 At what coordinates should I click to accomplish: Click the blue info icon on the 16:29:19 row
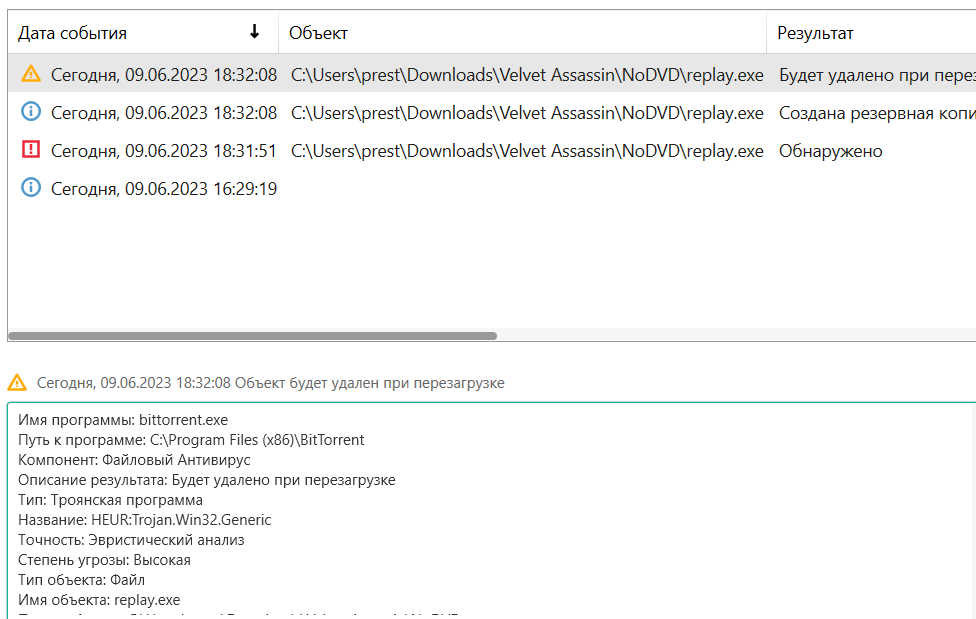point(31,188)
